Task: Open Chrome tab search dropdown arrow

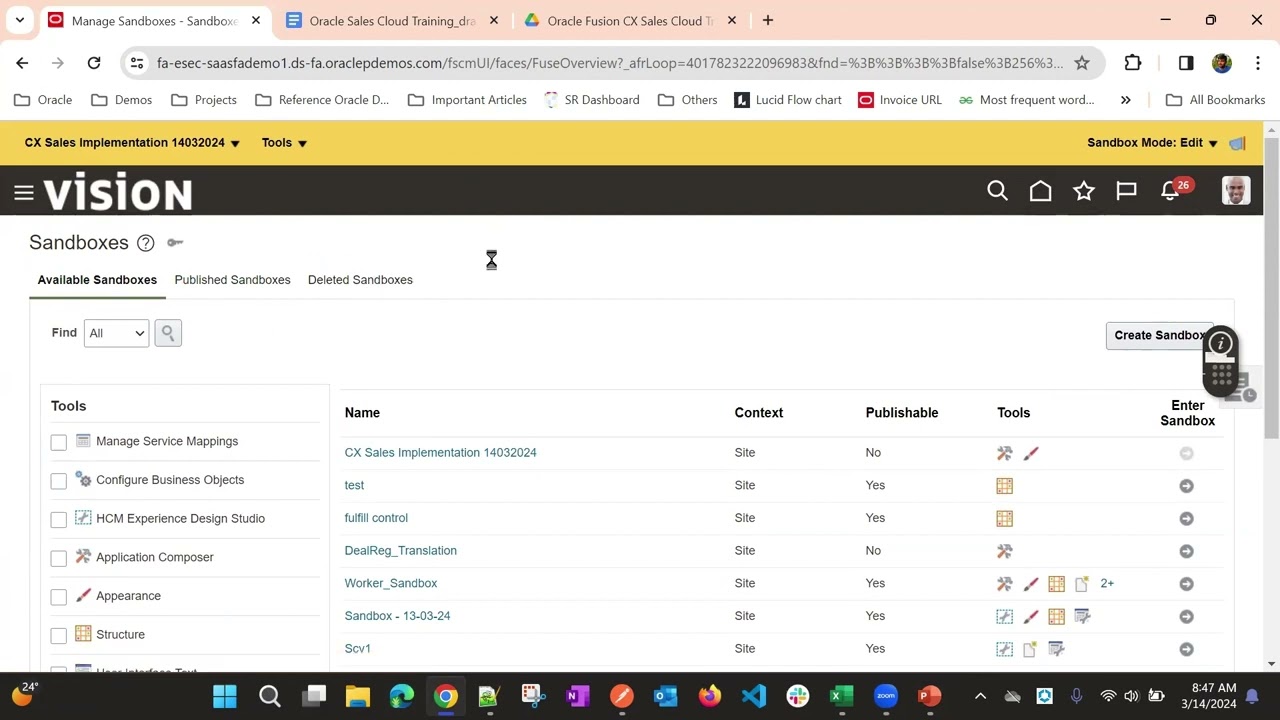Action: (19, 20)
